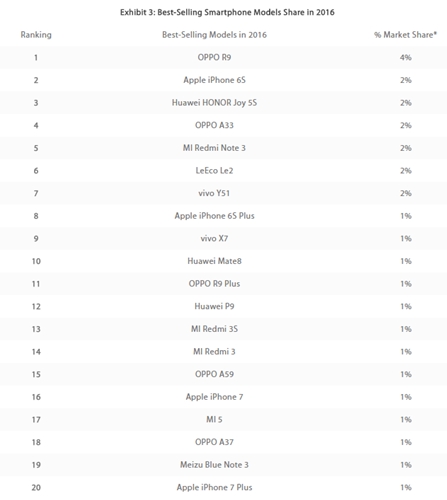Select the Ranking column header
The height and width of the screenshot is (500, 447).
coord(36,35)
